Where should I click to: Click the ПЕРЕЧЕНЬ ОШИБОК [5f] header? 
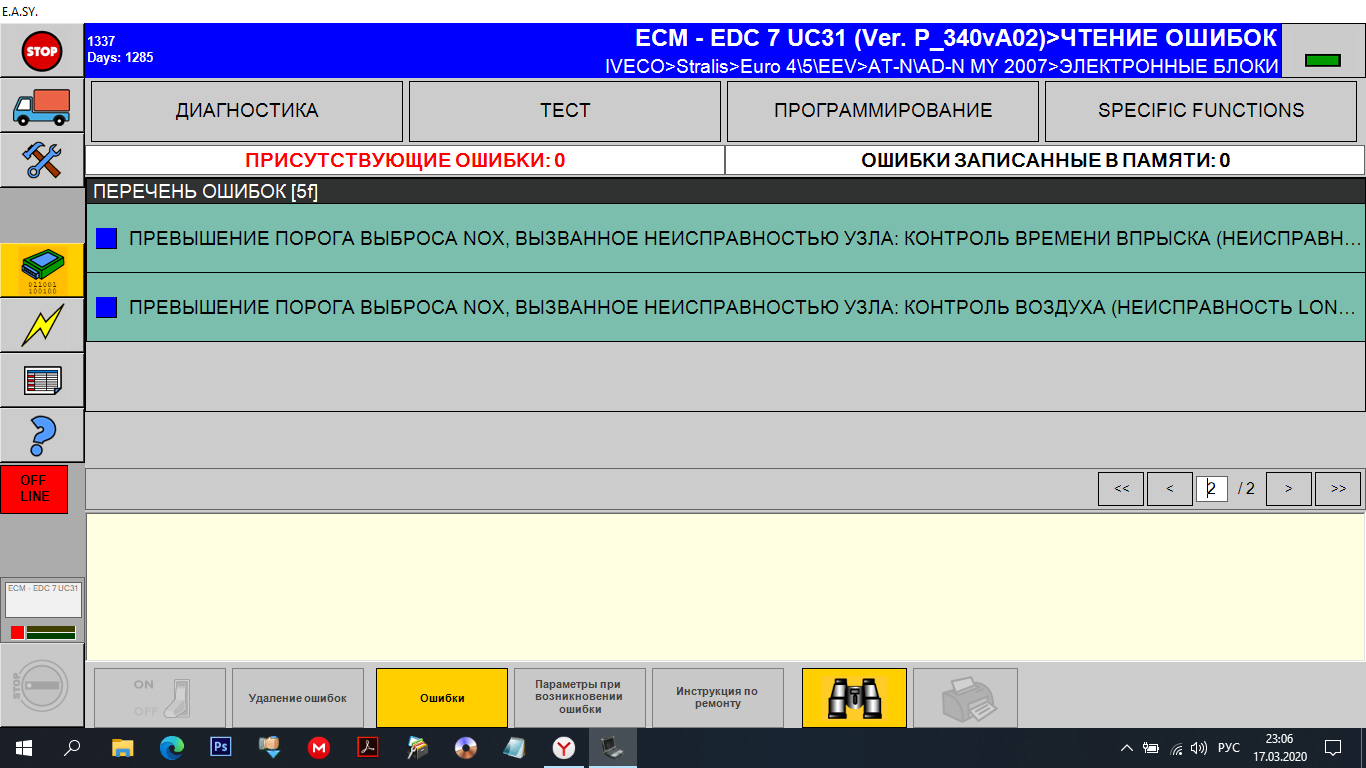pos(726,191)
